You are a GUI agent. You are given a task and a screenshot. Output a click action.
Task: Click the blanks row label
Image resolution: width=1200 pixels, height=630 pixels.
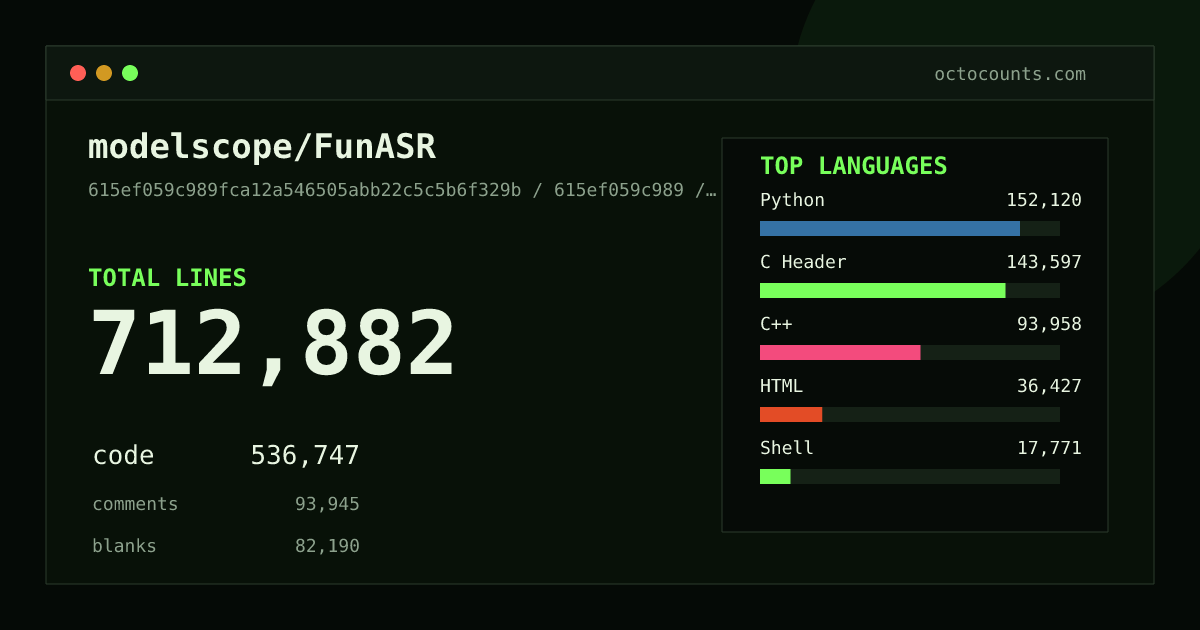tap(124, 546)
